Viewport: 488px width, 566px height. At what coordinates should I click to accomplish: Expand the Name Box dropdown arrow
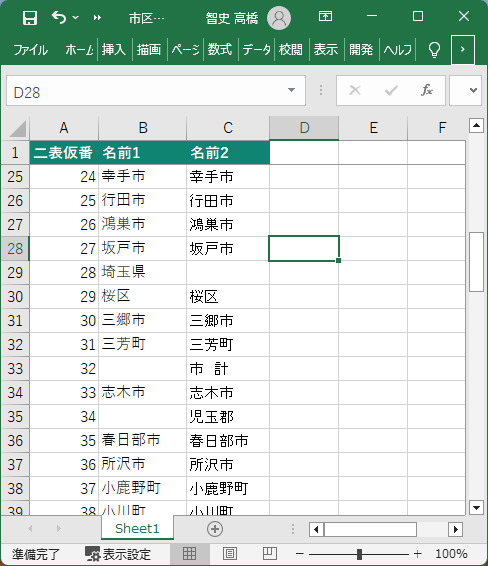(291, 90)
